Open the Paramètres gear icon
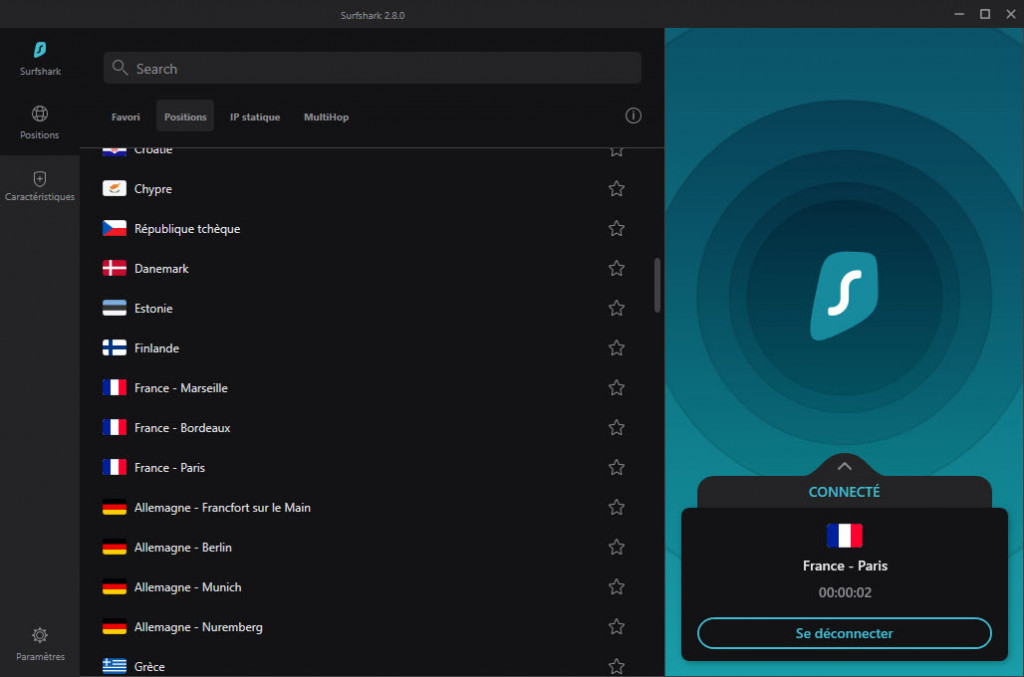 [x=40, y=635]
